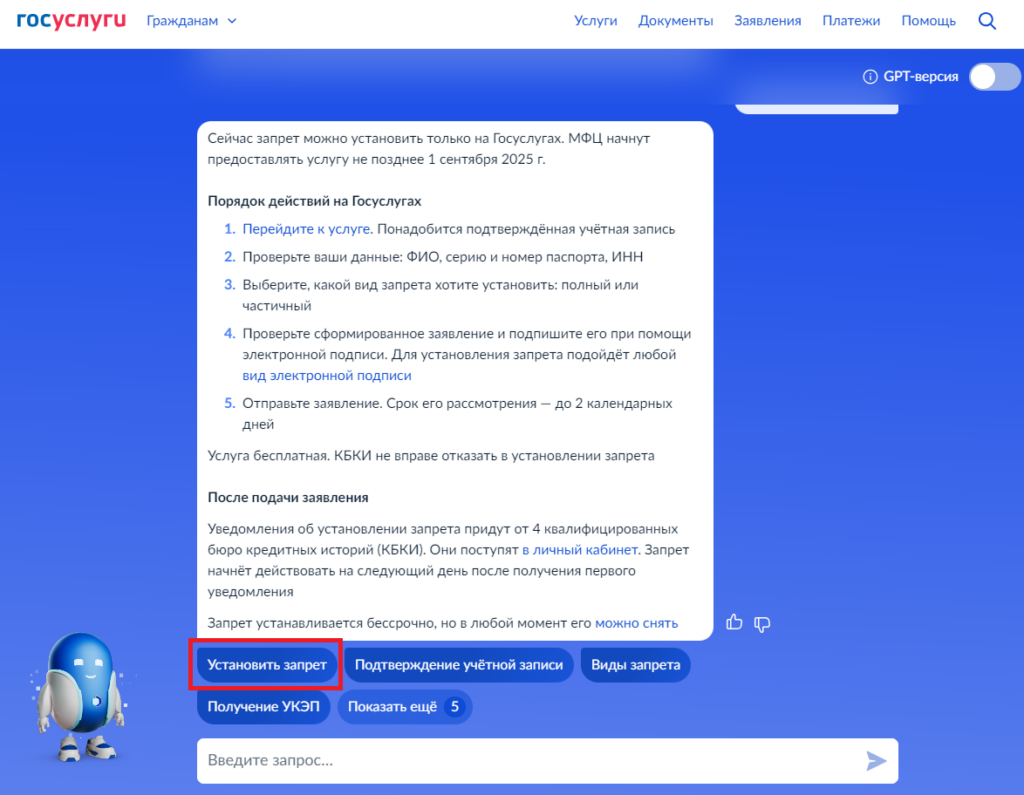The image size is (1024, 795).
Task: Toggle the GPT-версия switch
Action: point(994,77)
